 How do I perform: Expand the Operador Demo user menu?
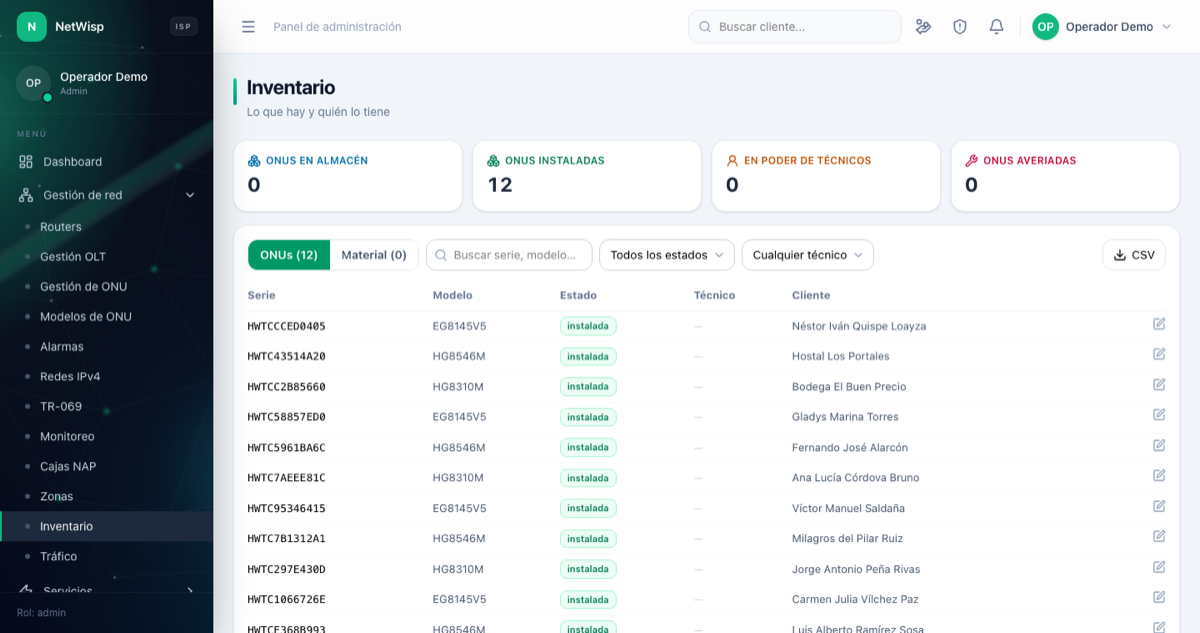click(x=1101, y=27)
